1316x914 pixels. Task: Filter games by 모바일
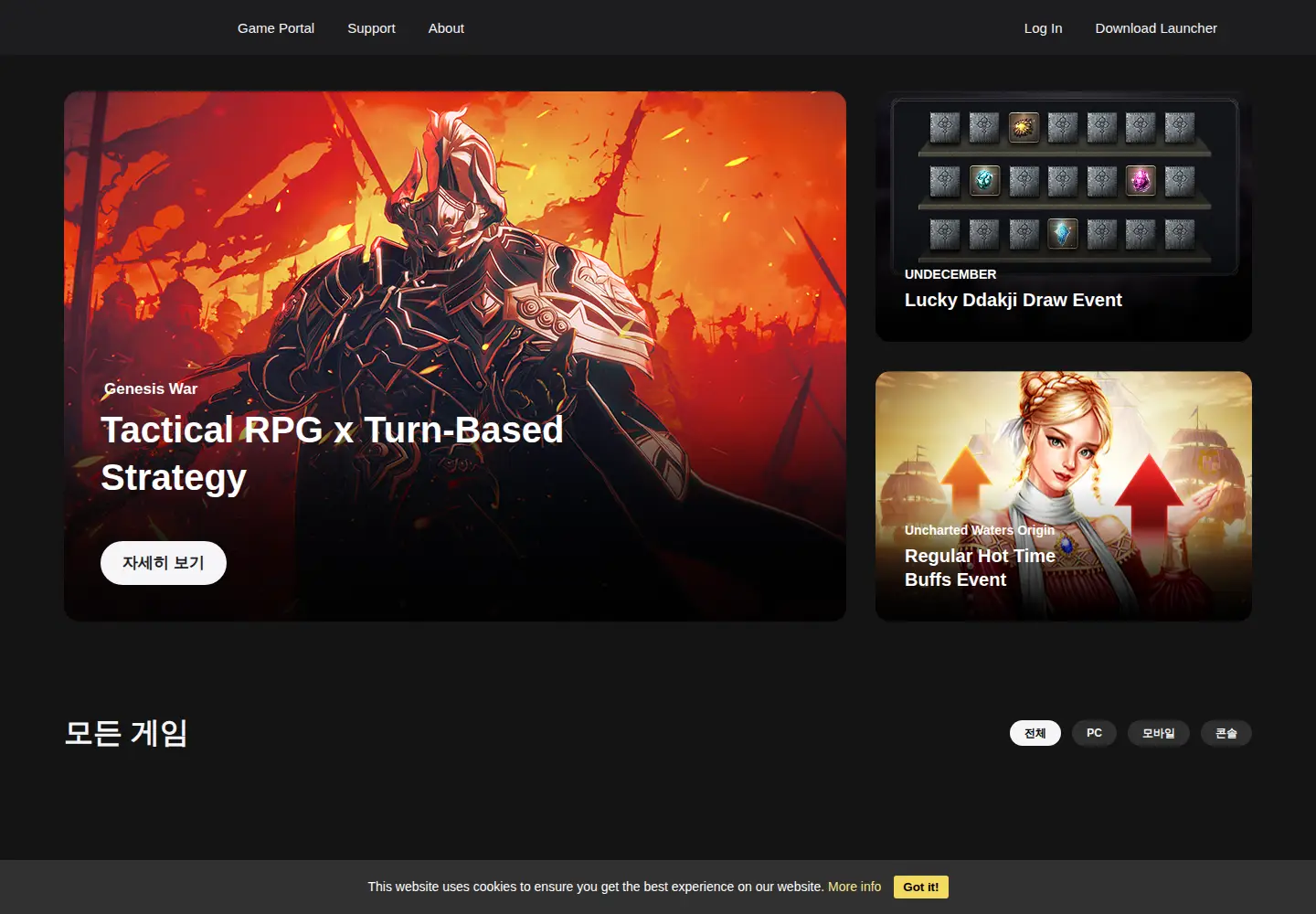[x=1159, y=733]
